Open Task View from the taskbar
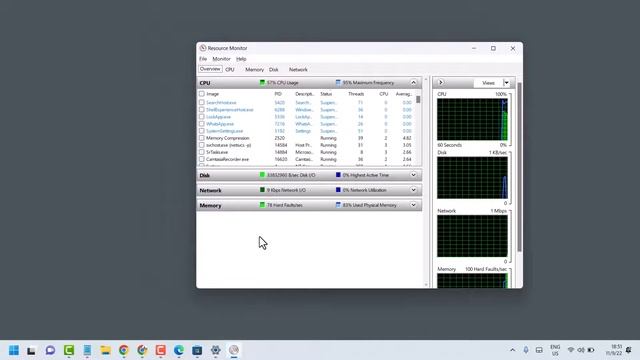Image resolution: width=640 pixels, height=360 pixels. [31, 350]
